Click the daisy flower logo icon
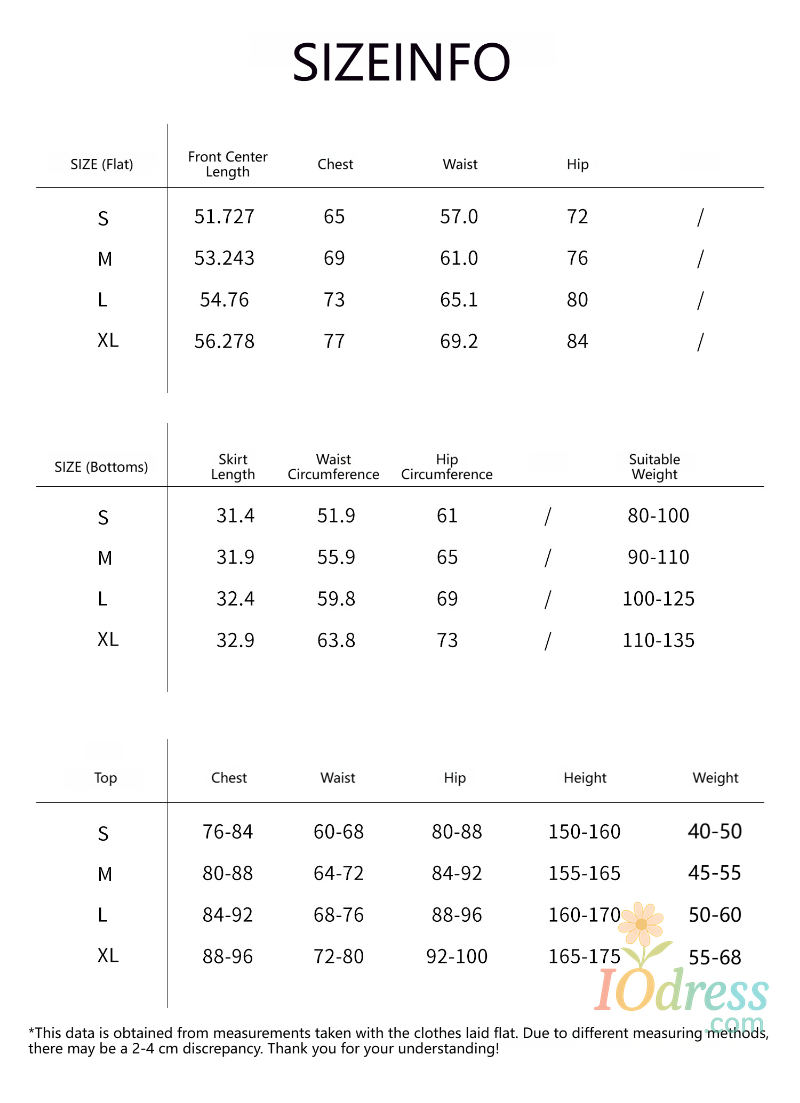Image resolution: width=800 pixels, height=1103 pixels. [x=641, y=925]
